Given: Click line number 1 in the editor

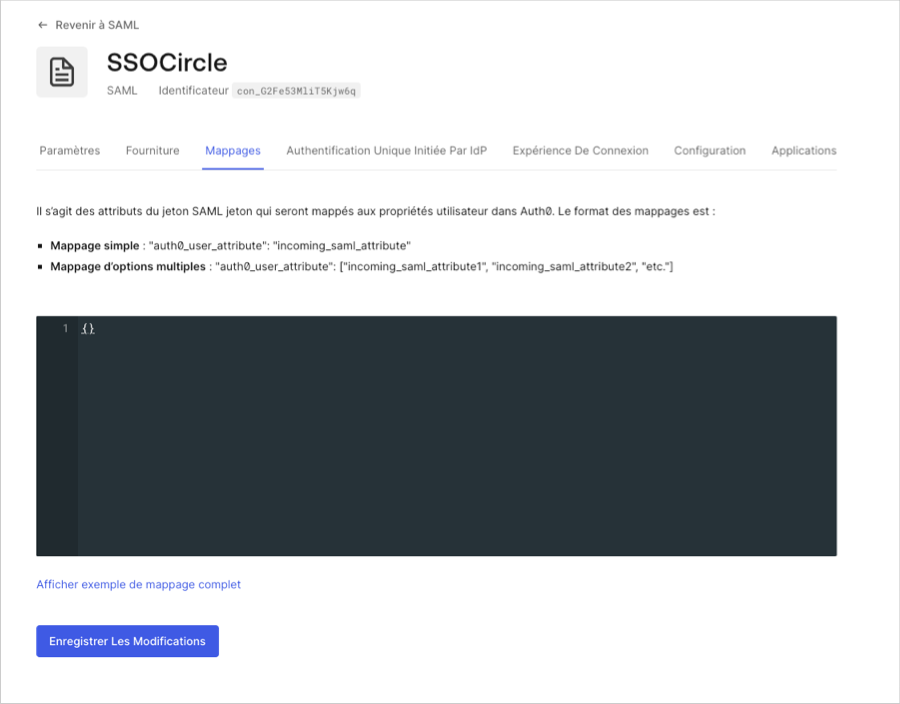Looking at the screenshot, I should tap(65, 327).
